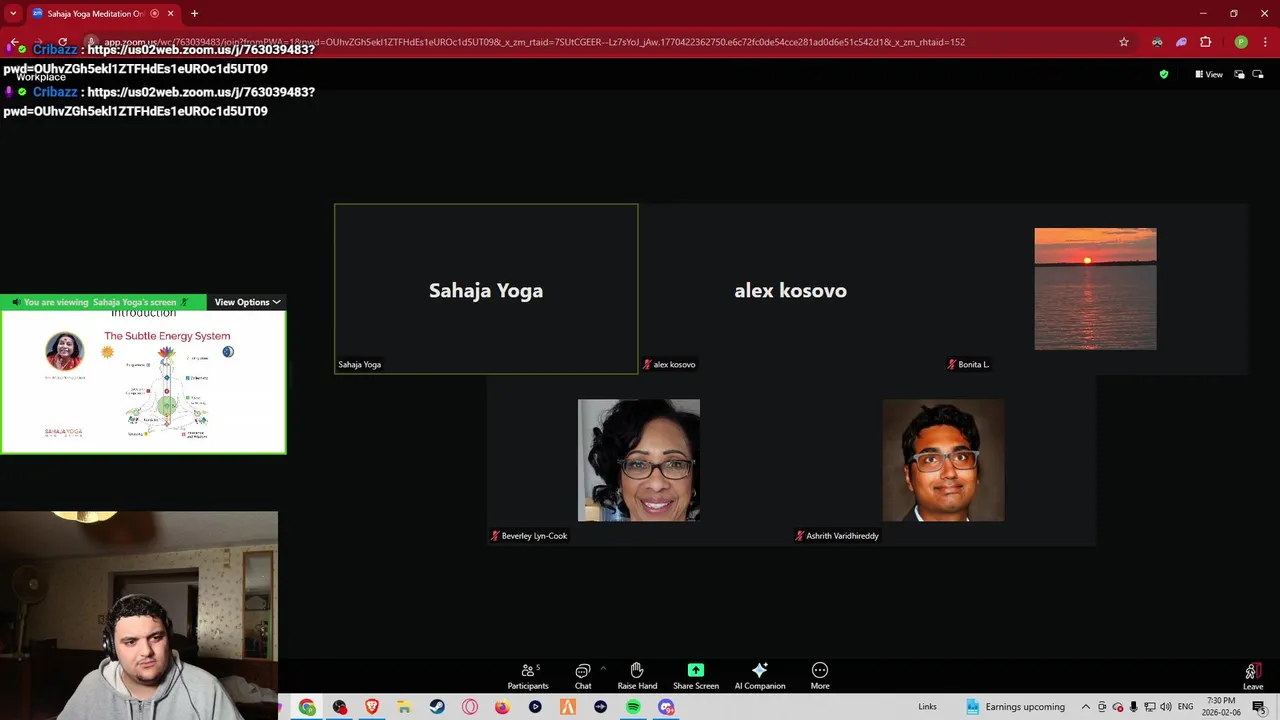This screenshot has width=1280, height=720.
Task: Click the microphone tray icon
Action: (x=1133, y=707)
